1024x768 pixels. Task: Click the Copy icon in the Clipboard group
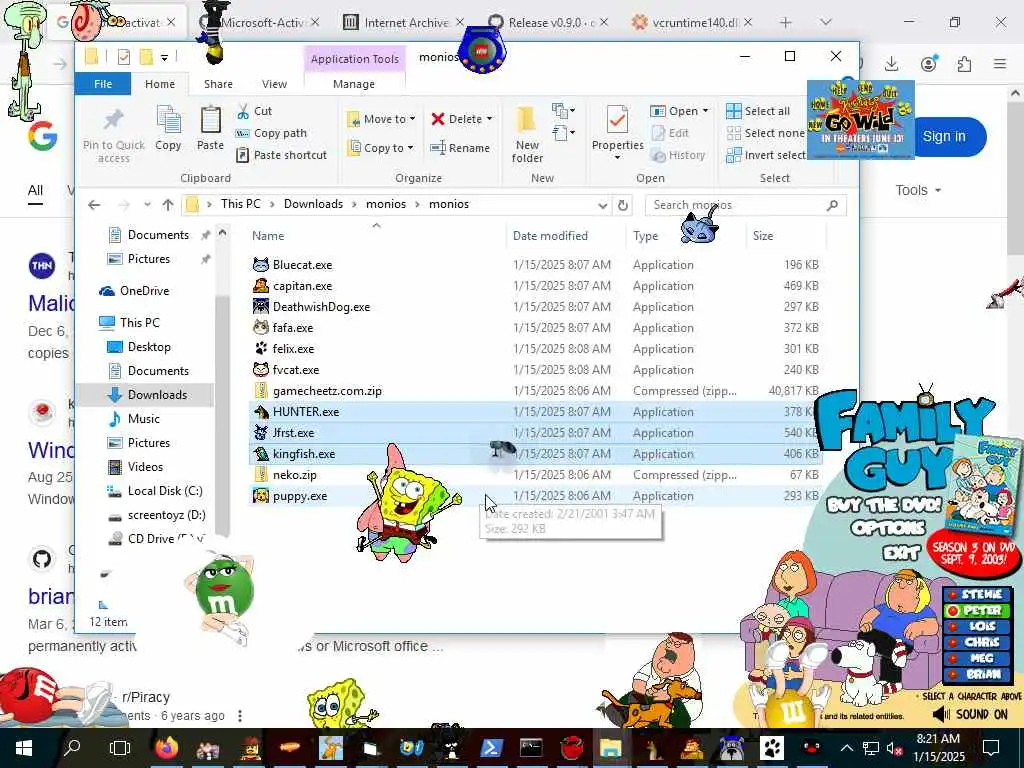pos(168,120)
